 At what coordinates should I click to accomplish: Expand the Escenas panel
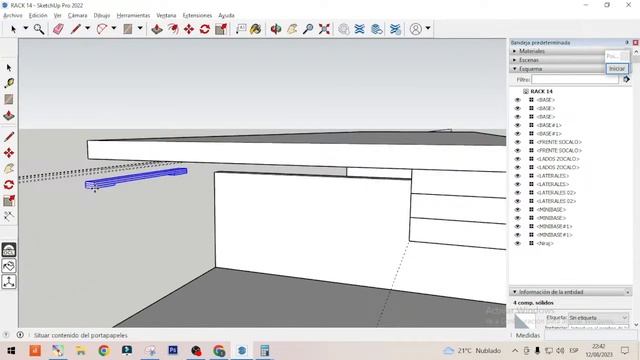(515, 60)
